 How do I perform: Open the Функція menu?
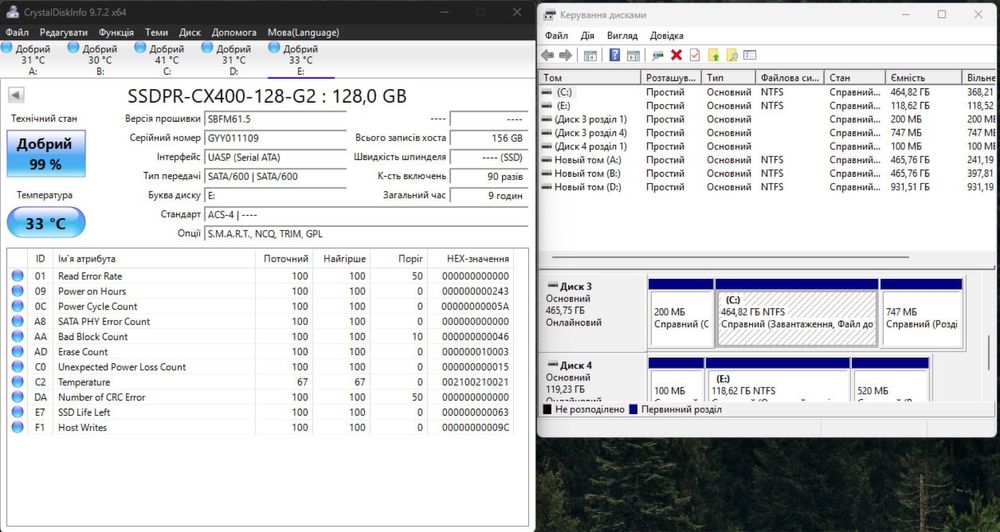116,33
